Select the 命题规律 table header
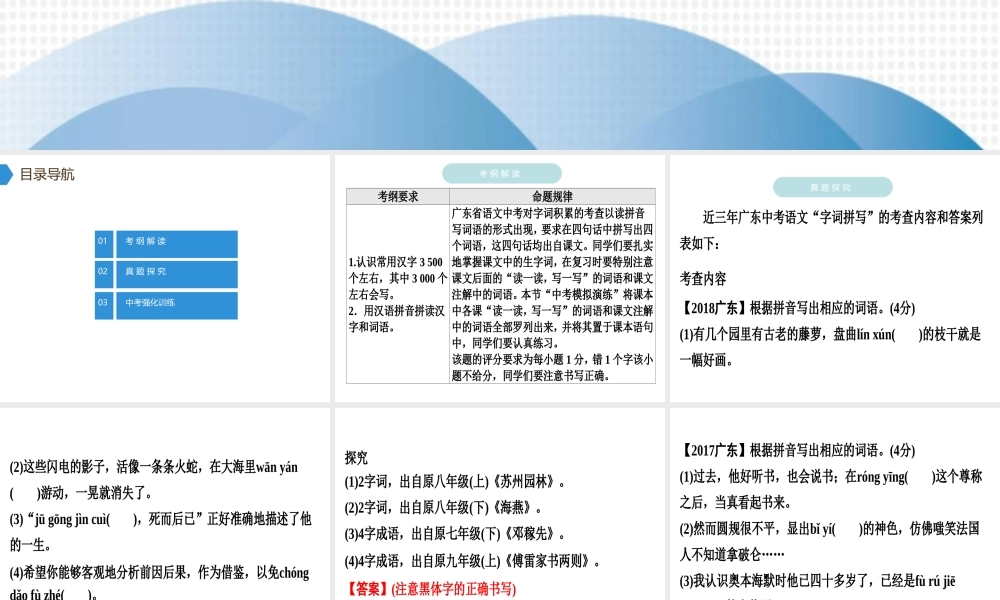Screen dimensions: 1000x600 [552, 196]
